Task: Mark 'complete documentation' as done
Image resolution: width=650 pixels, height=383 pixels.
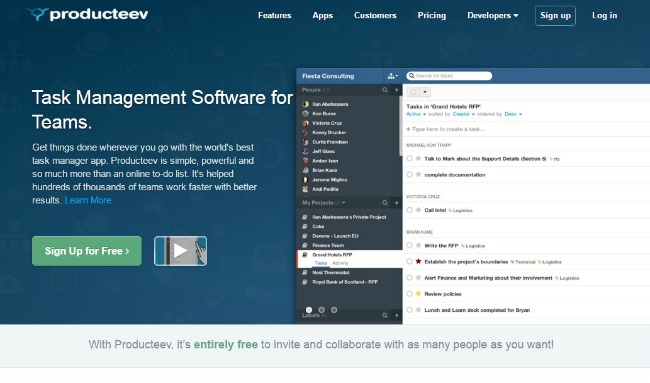Action: pyautogui.click(x=409, y=175)
